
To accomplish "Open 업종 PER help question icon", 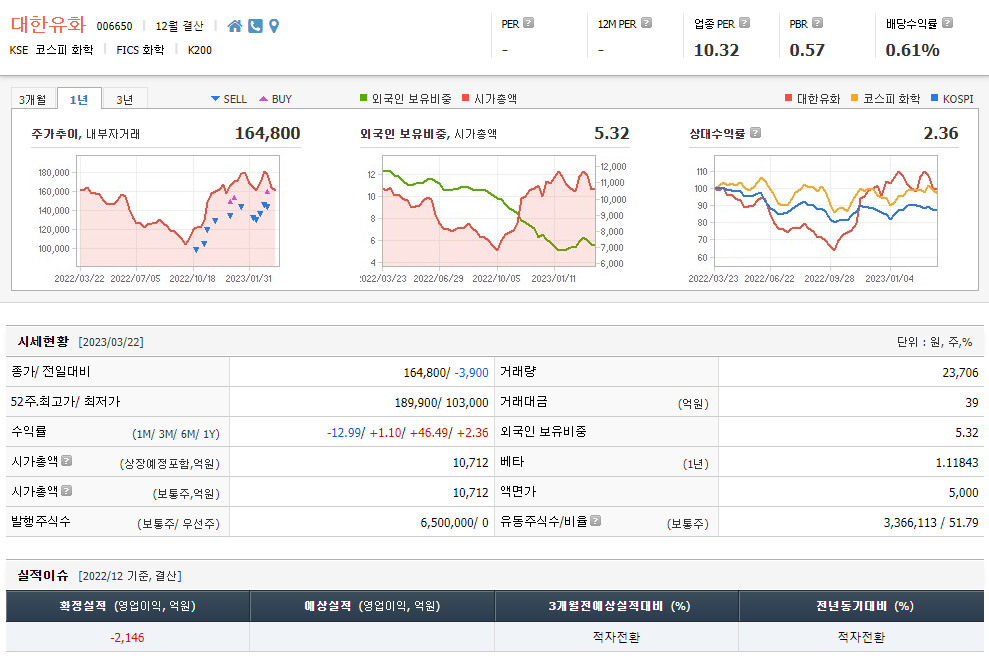I will [744, 23].
